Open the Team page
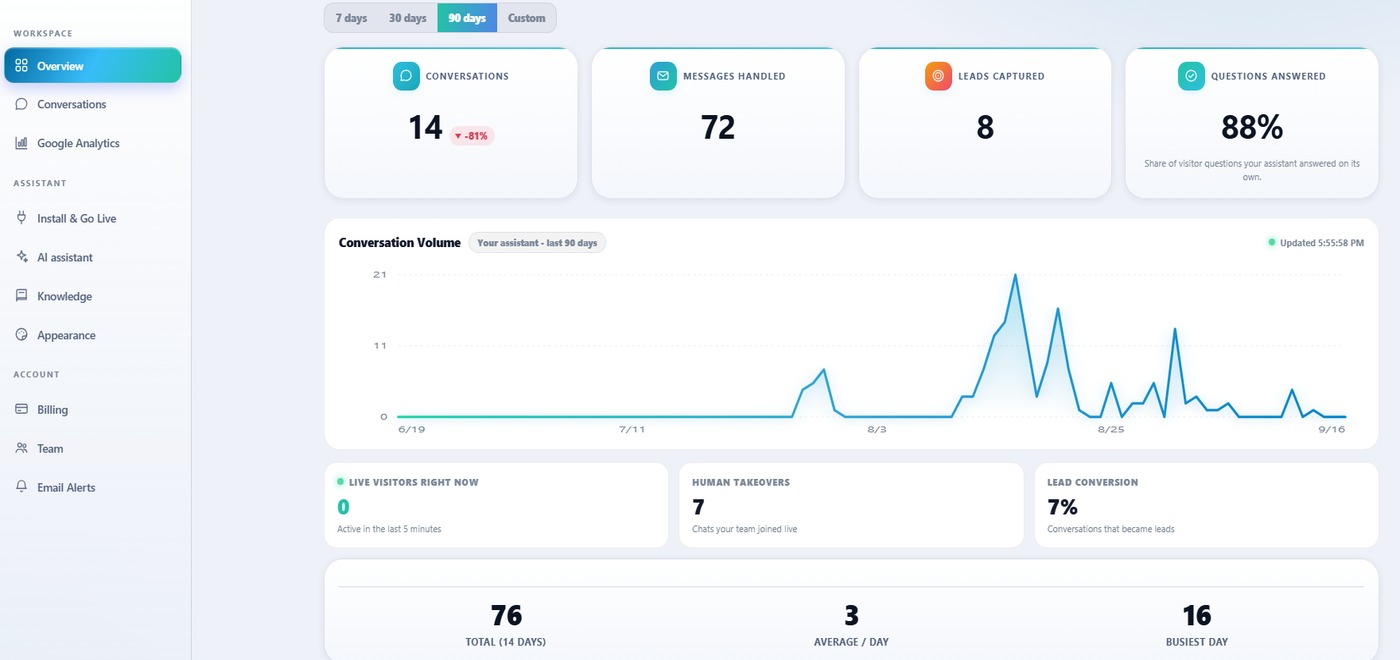This screenshot has width=1400, height=660. (x=93, y=449)
